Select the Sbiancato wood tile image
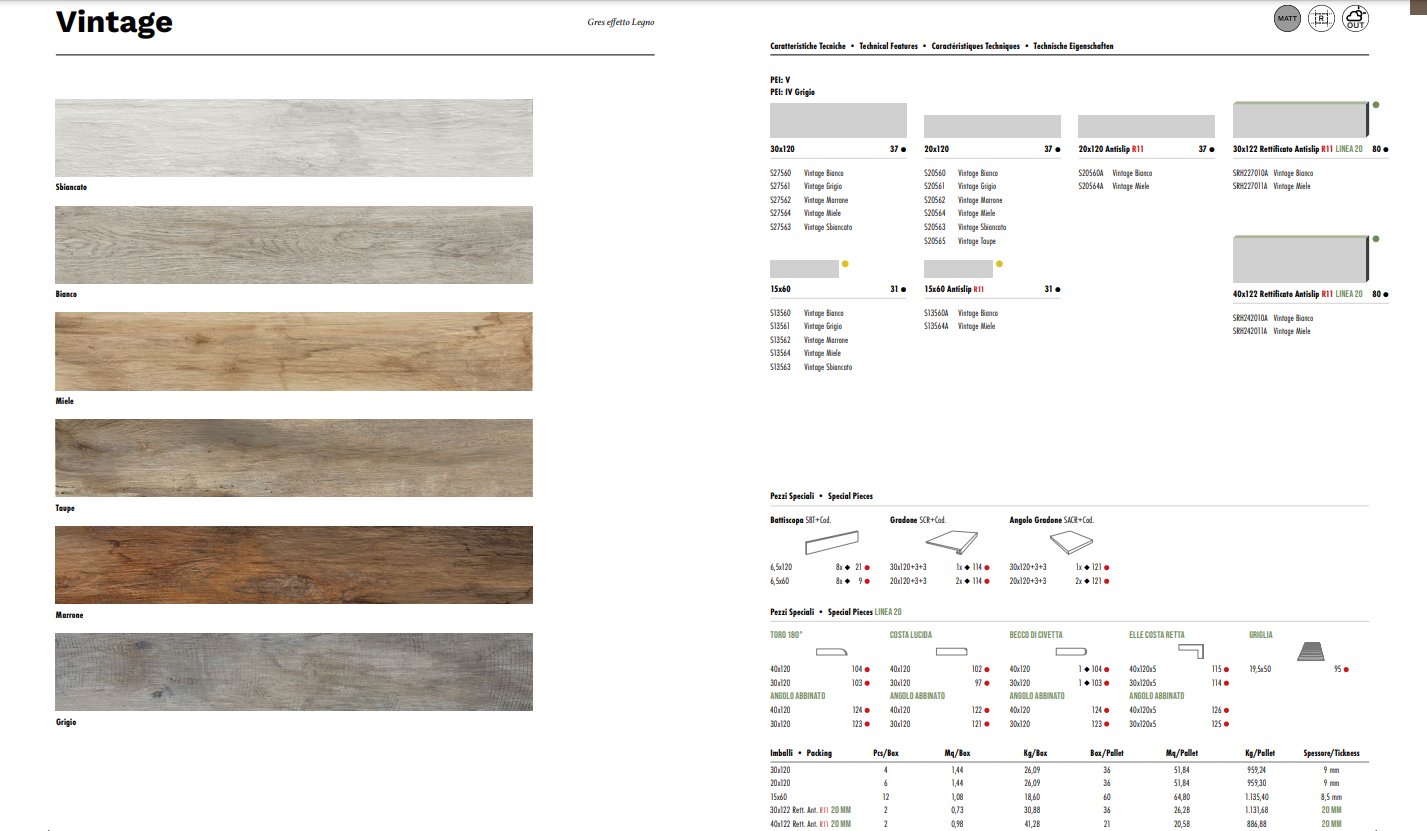Screen dimensions: 1427x831 pos(294,138)
